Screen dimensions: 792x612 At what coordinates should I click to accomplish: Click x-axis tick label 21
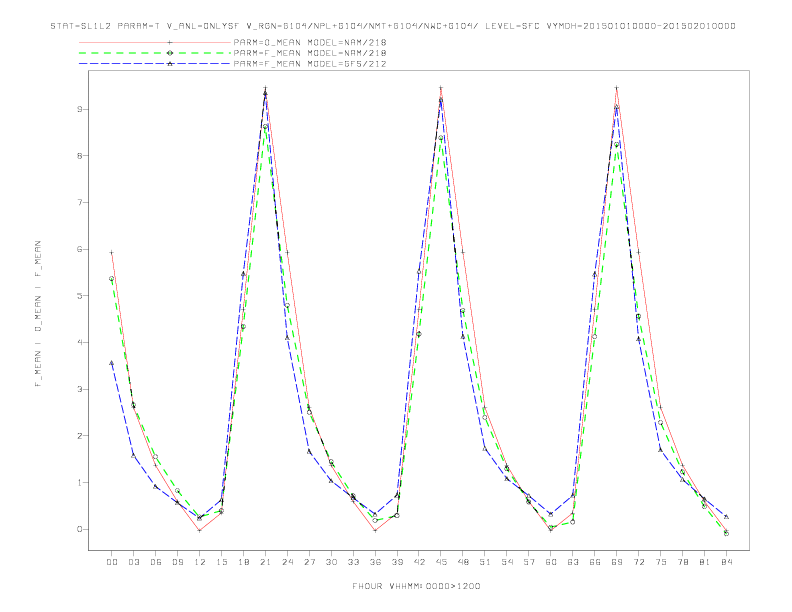[265, 562]
